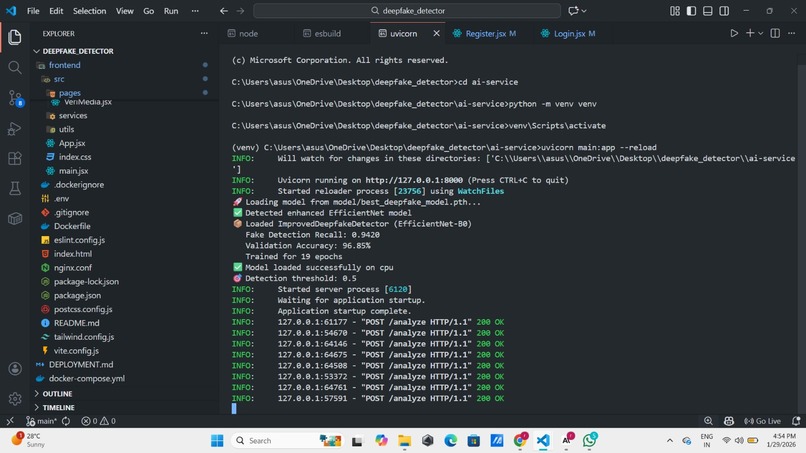
Task: Open the Edit menu
Action: coord(56,11)
